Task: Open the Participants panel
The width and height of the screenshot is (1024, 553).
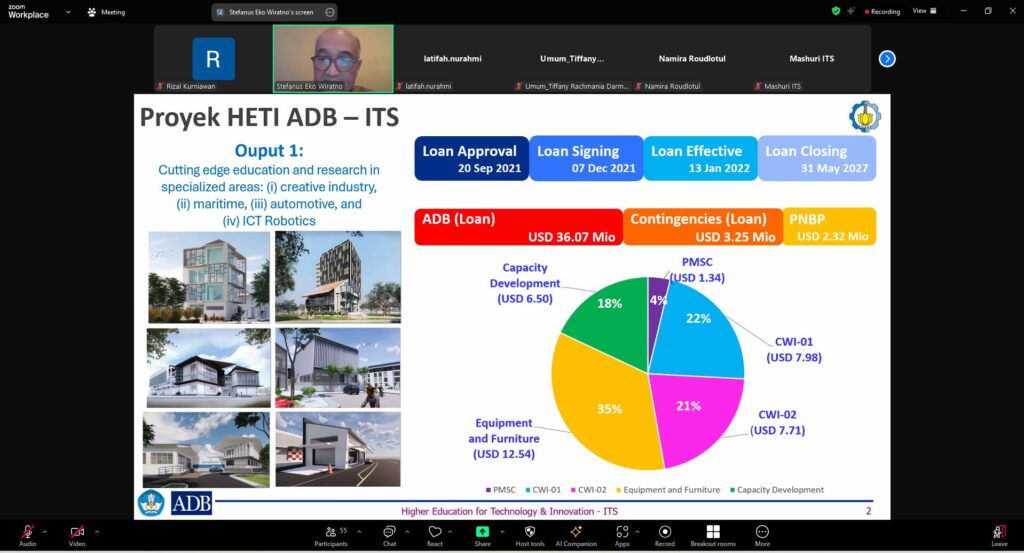Action: coord(330,534)
